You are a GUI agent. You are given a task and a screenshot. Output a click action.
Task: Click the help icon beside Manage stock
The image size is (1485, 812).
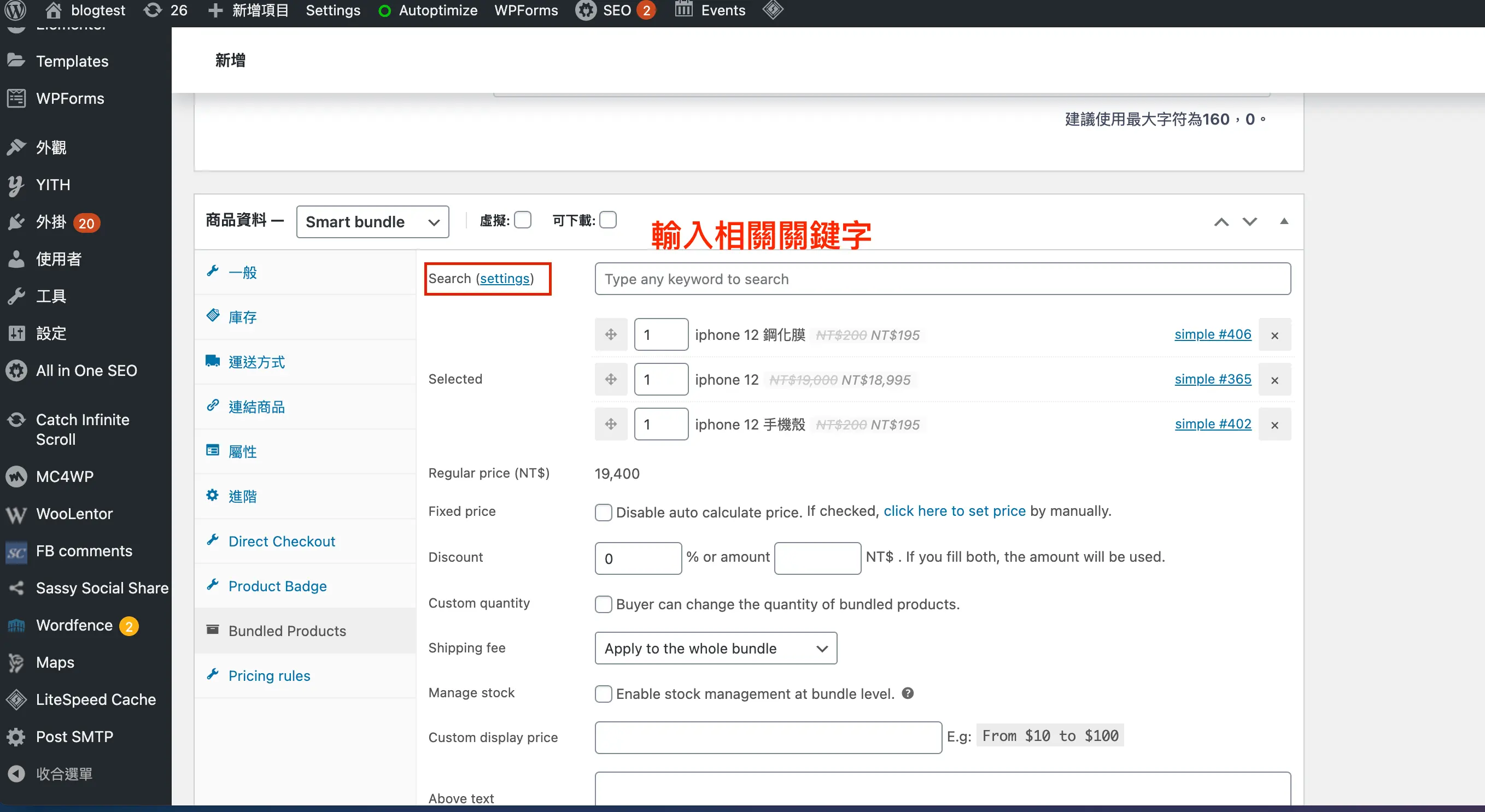coord(908,693)
